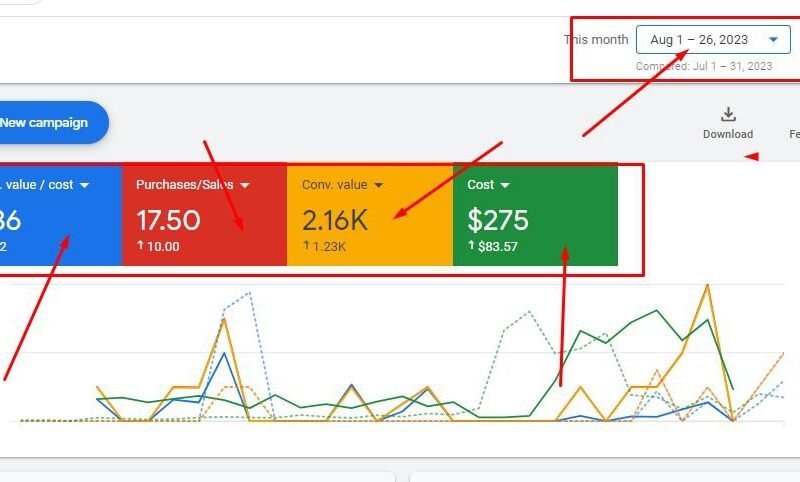The width and height of the screenshot is (800, 482).
Task: Click the This month label
Action: tap(596, 40)
